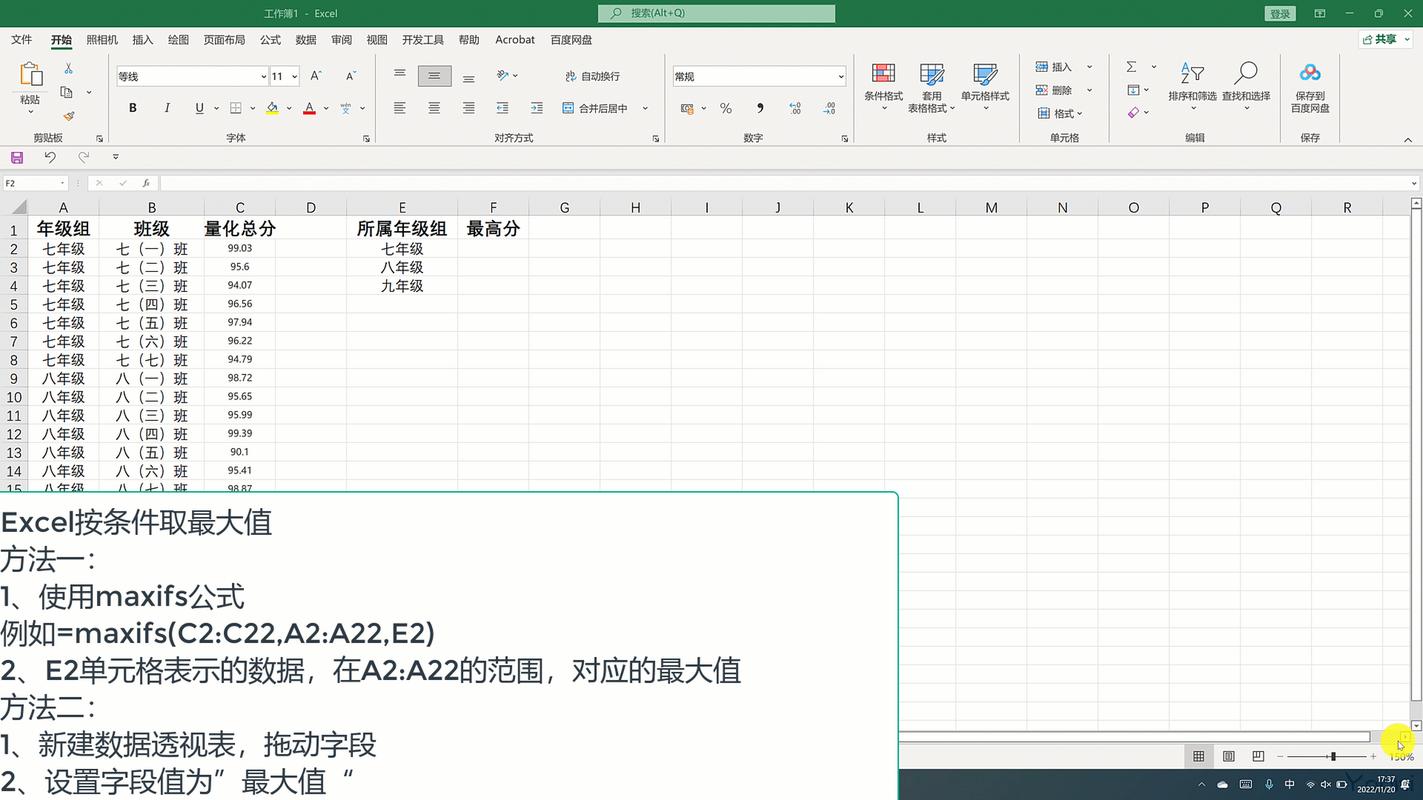Screen dimensions: 1423x800
Task: Click the Undo arrow in quick access toolbar
Action: click(x=50, y=157)
